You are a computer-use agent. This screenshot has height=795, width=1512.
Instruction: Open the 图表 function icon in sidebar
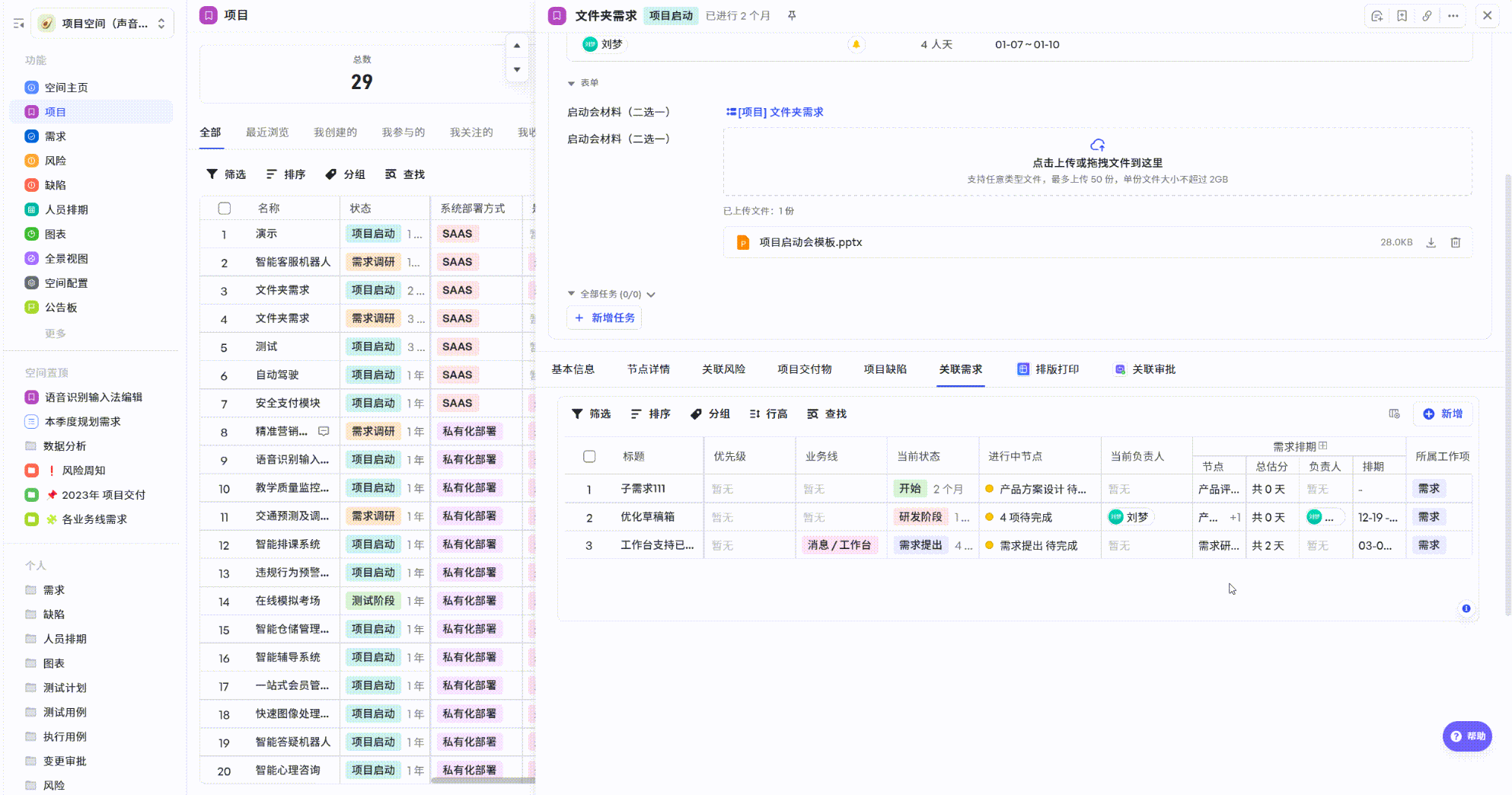coord(31,234)
